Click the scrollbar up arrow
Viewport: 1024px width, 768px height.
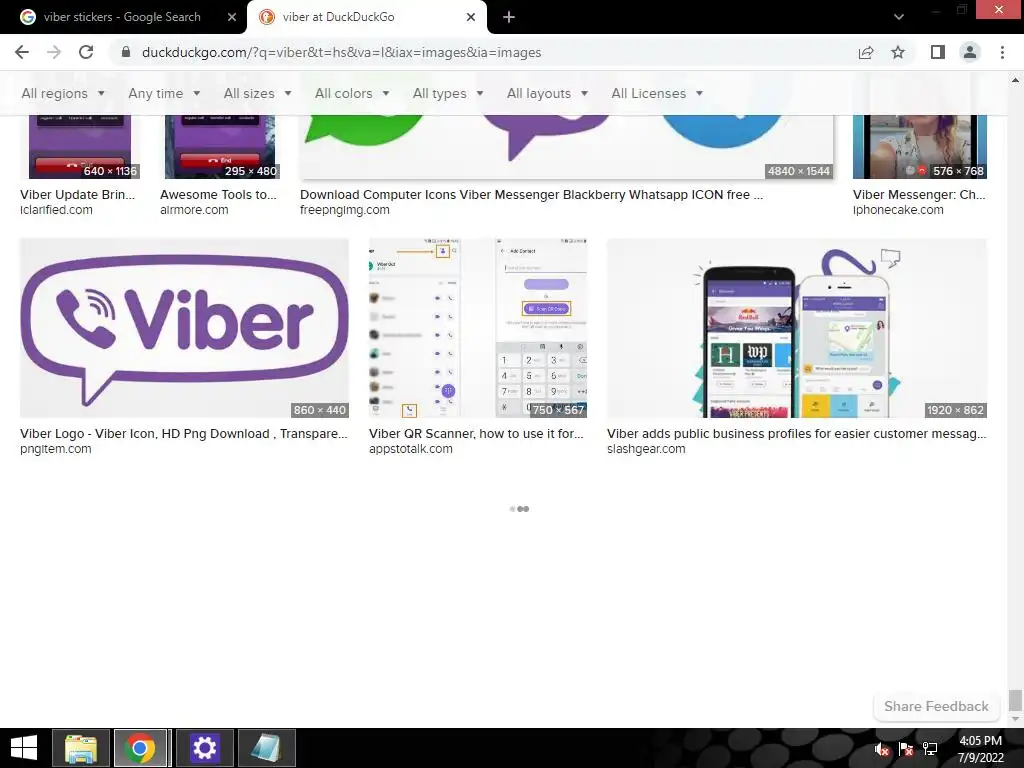1015,80
